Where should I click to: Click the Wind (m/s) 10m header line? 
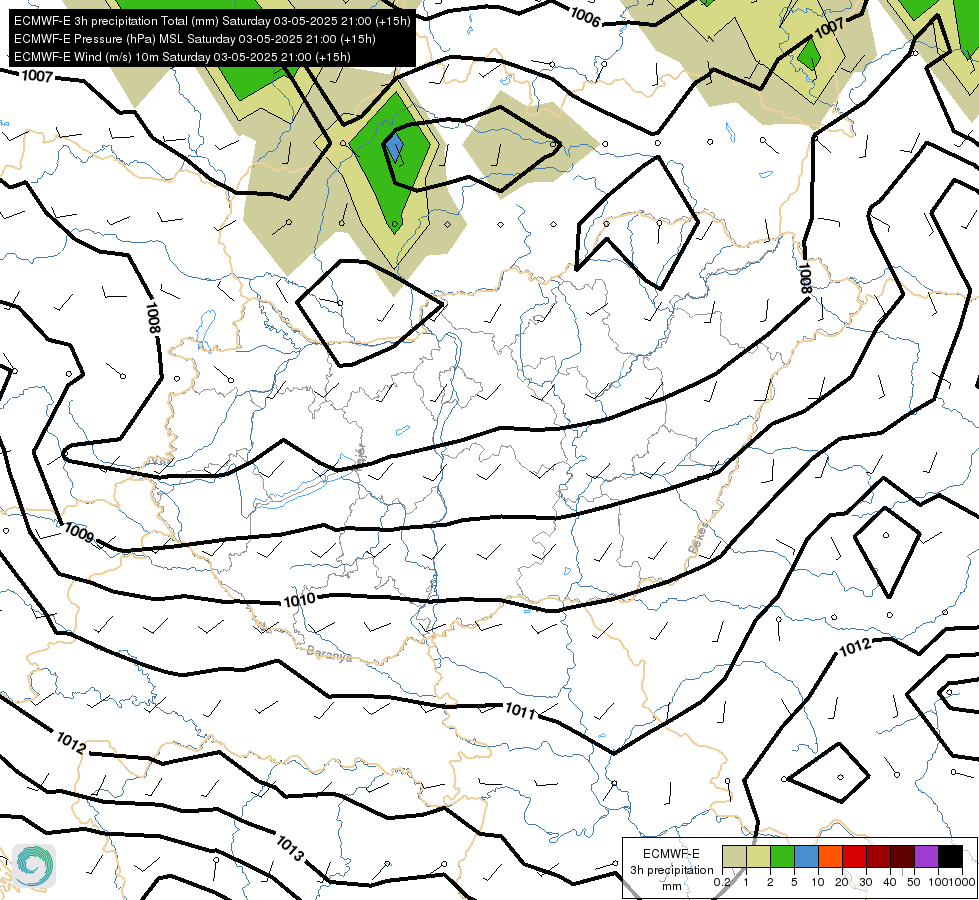click(182, 57)
